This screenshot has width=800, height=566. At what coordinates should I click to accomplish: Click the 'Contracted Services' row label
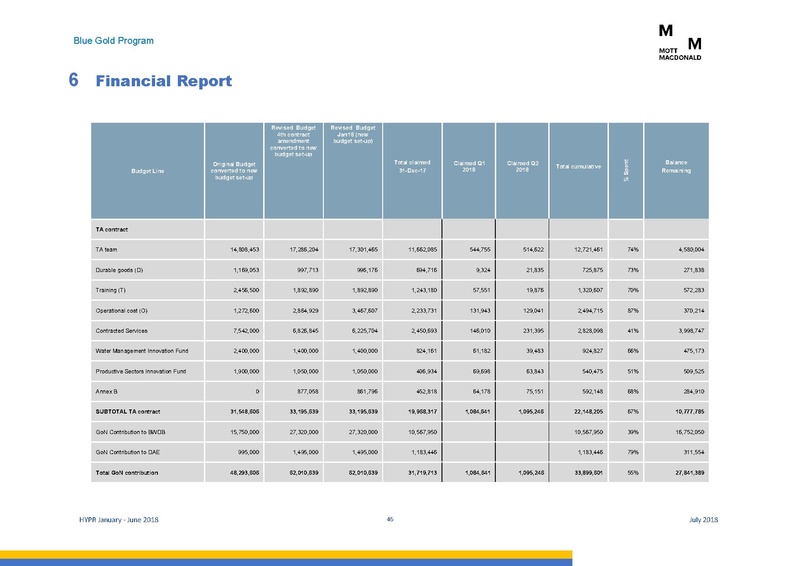click(x=121, y=331)
